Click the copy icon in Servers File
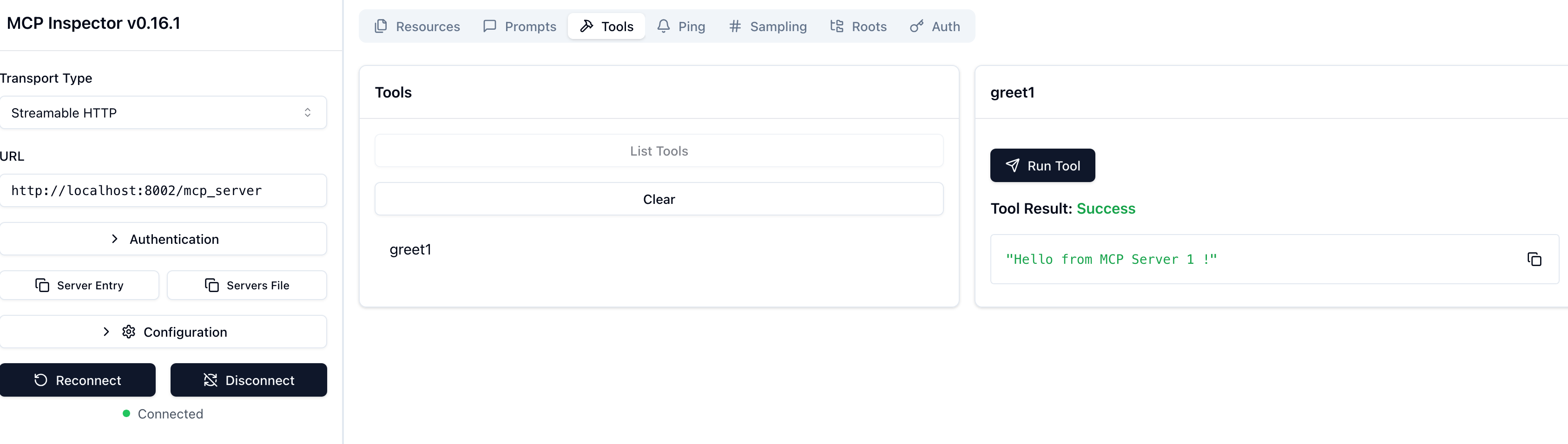Image resolution: width=1568 pixels, height=444 pixels. 212,285
